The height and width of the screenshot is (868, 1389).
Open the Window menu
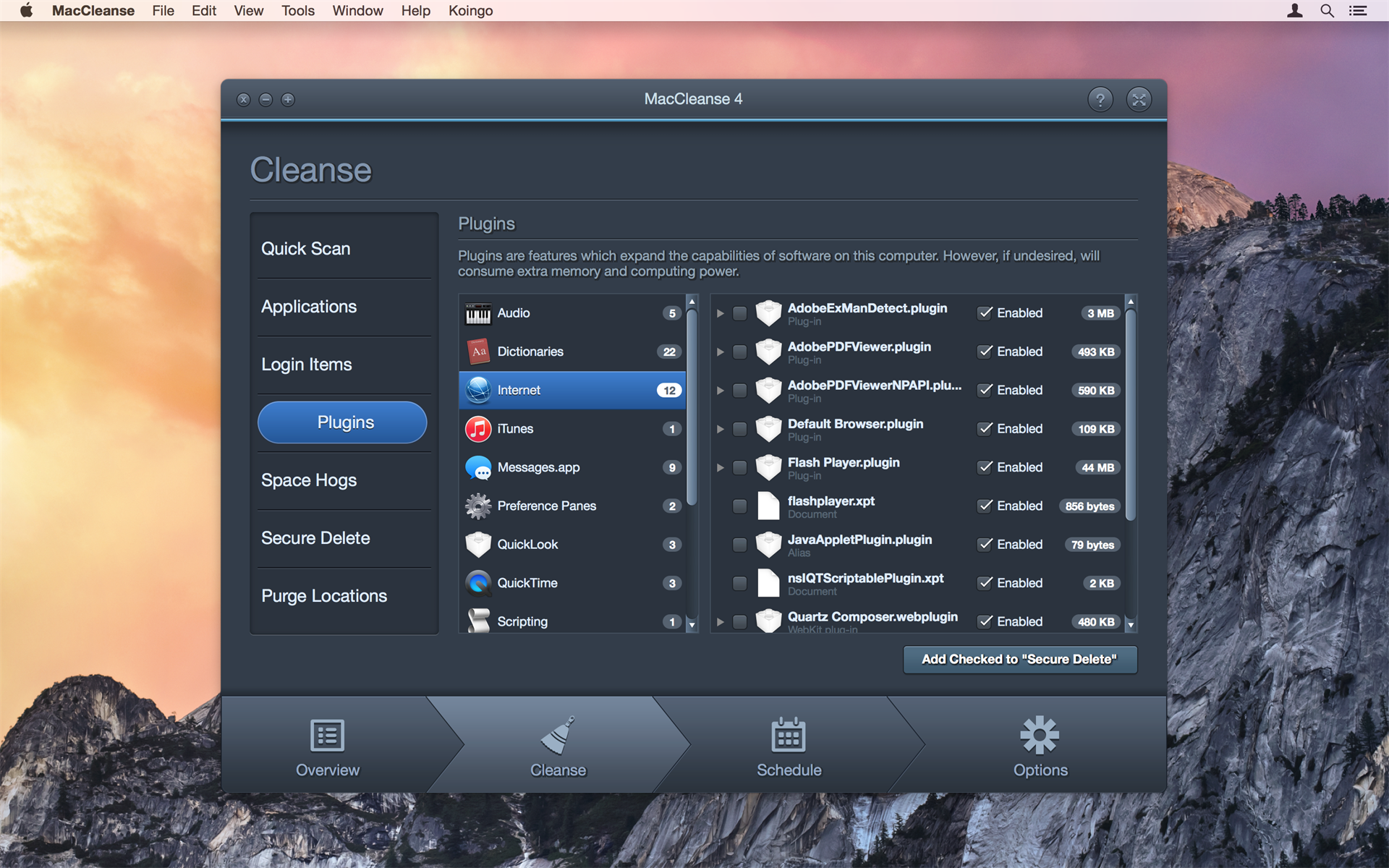[357, 11]
